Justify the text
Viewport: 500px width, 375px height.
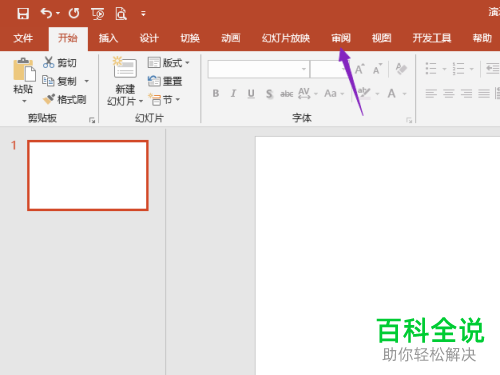[x=484, y=94]
